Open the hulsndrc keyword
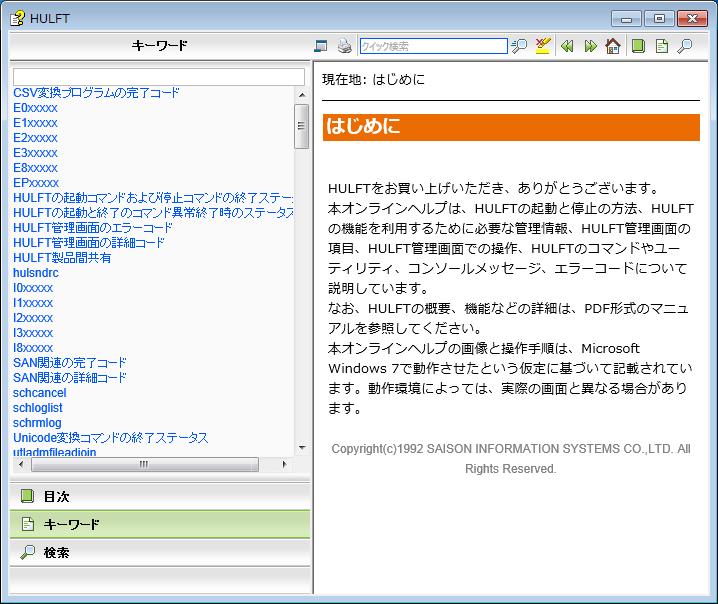Screen dimensions: 718x604 point(36,273)
